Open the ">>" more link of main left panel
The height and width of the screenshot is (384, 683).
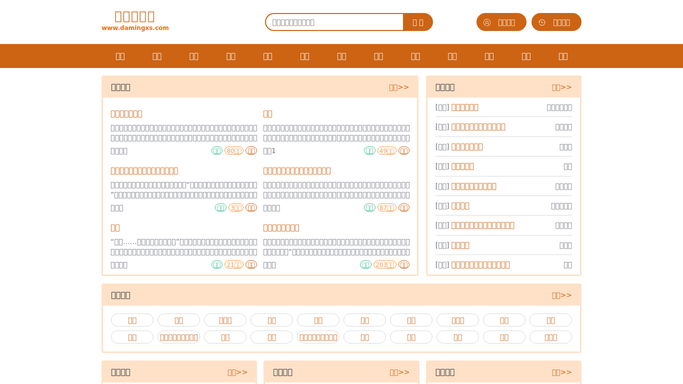point(399,88)
